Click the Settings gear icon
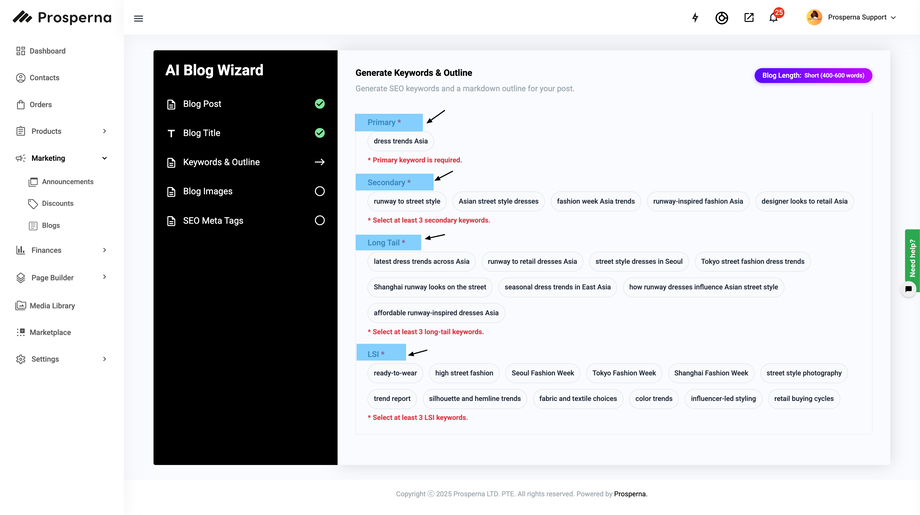The height and width of the screenshot is (515, 920). [21, 359]
